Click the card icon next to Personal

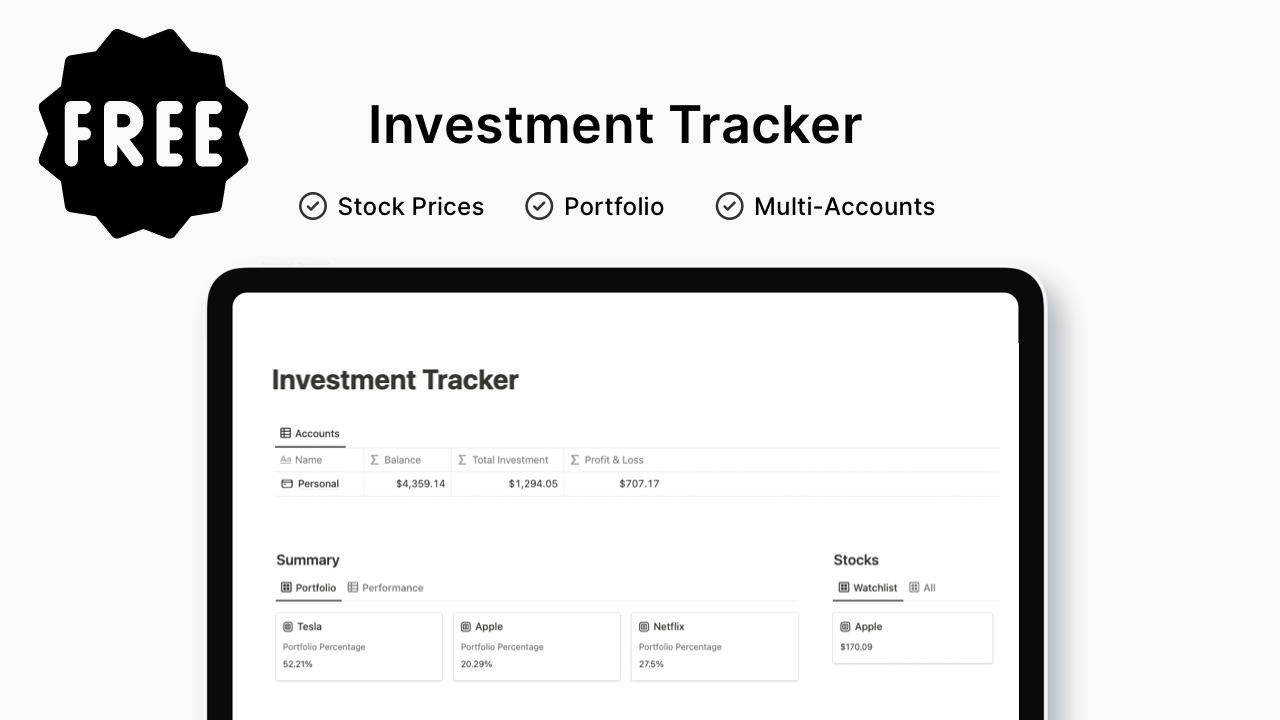287,484
